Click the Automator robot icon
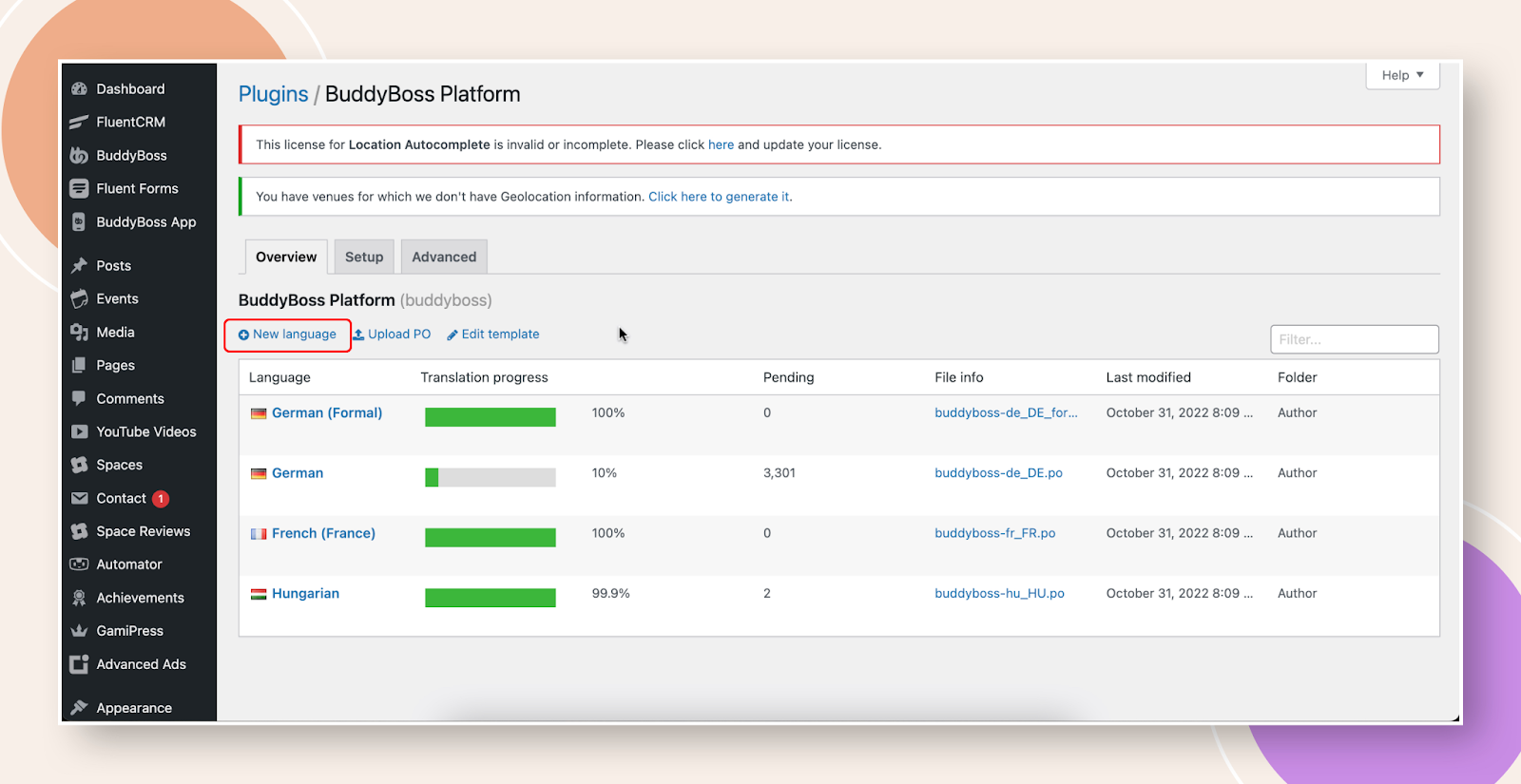1521x784 pixels. click(80, 564)
